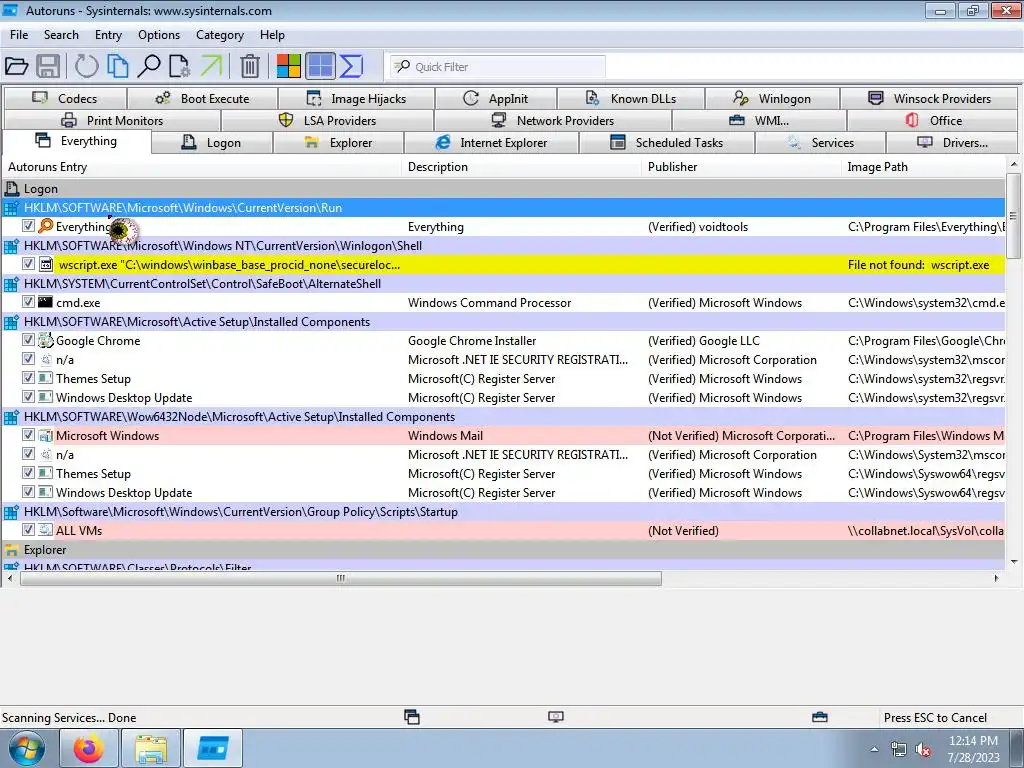Uncheck first Themes Setup checkbox under HKLM\SOFTWARE

coord(28,377)
